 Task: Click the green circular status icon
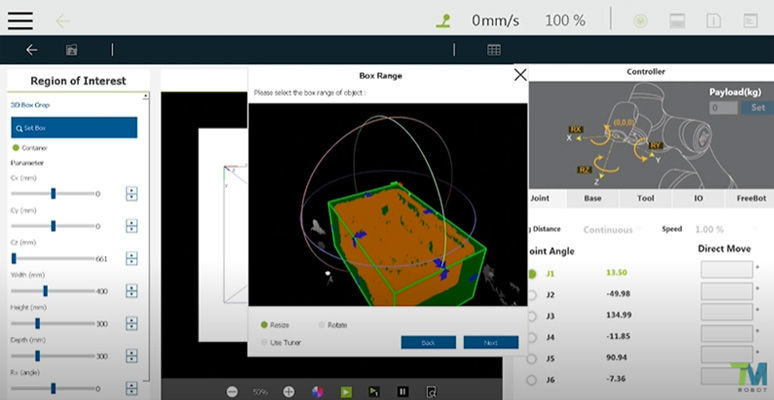coord(640,21)
